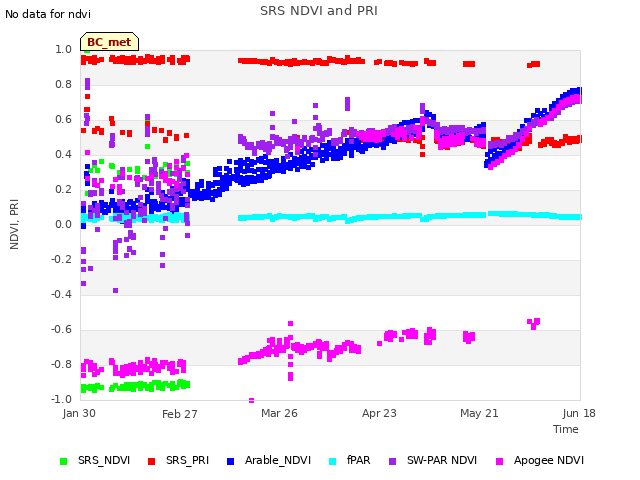Click the y-axis label NDVI, PRI
The width and height of the screenshot is (640, 480).
(x=14, y=224)
